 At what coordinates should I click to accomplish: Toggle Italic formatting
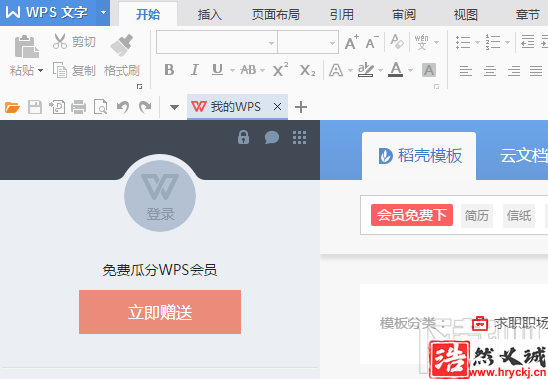click(195, 70)
